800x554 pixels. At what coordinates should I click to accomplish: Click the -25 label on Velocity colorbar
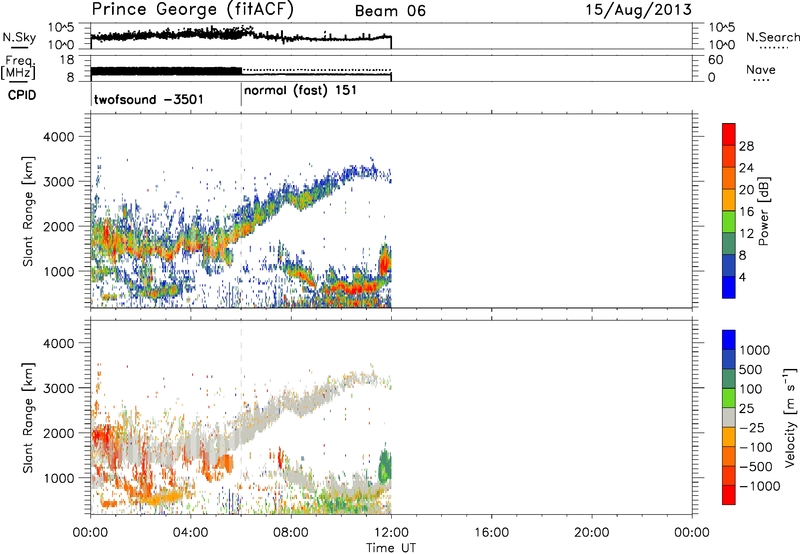click(753, 428)
